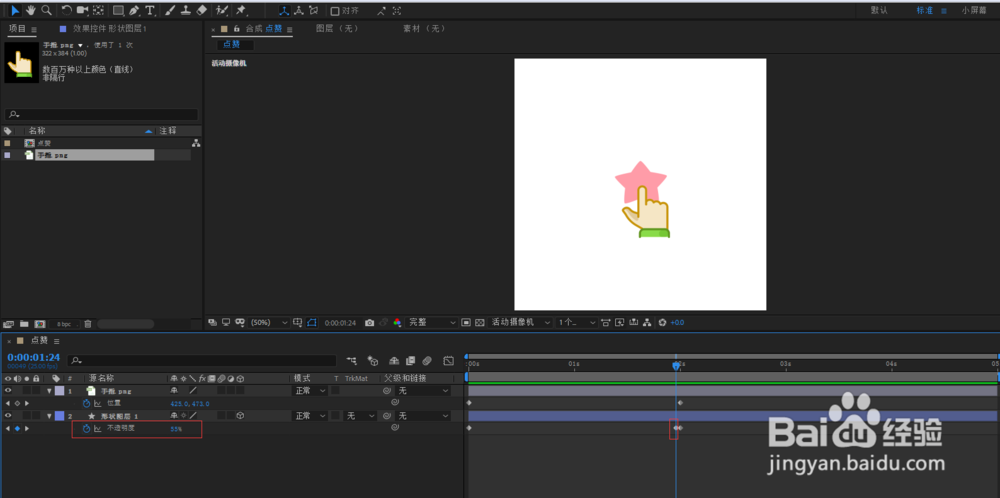Switch to 效果控件 形状图层1 tab
Screen dimensions: 1000x498
110,29
